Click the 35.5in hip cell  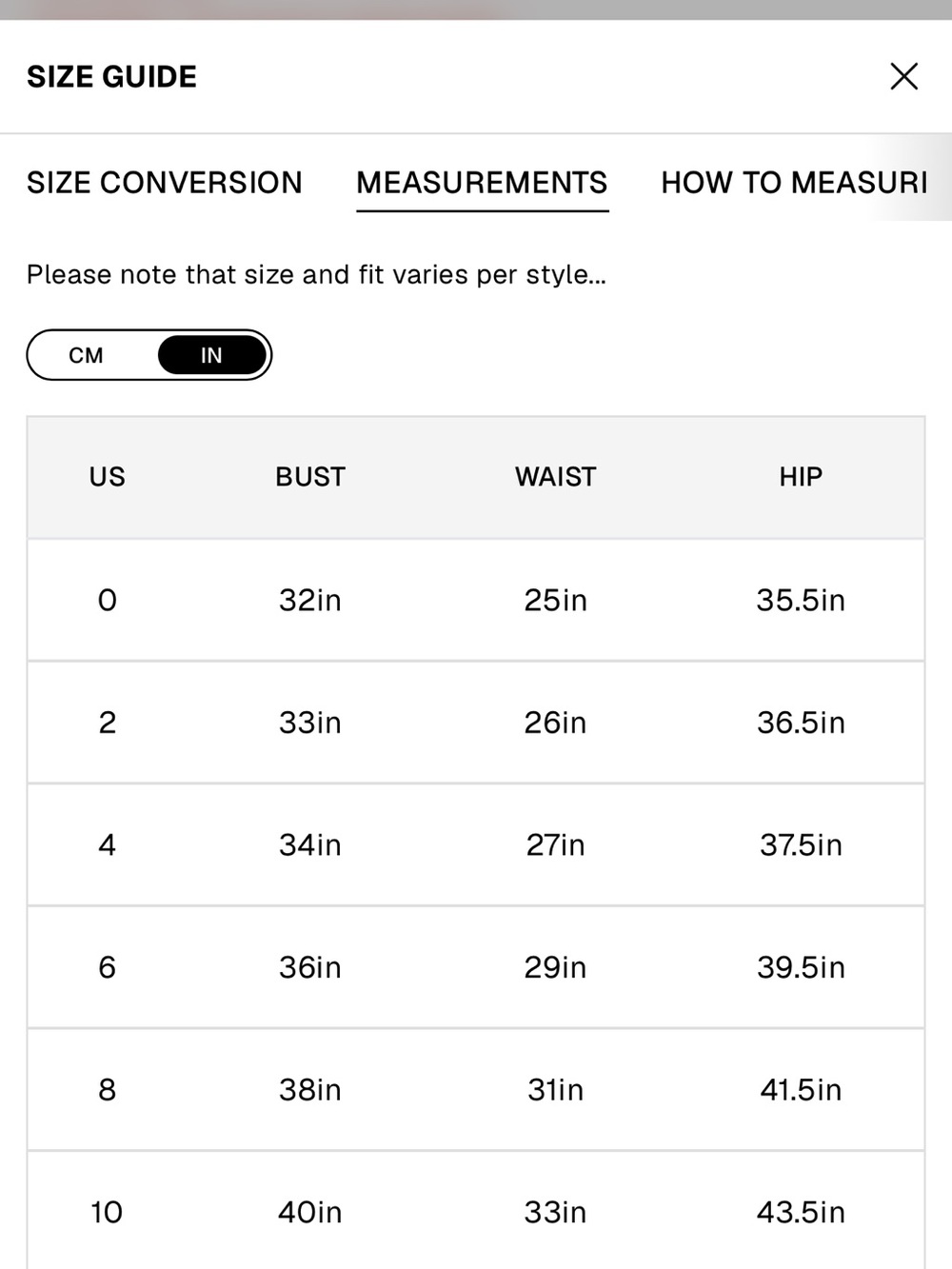coord(801,600)
